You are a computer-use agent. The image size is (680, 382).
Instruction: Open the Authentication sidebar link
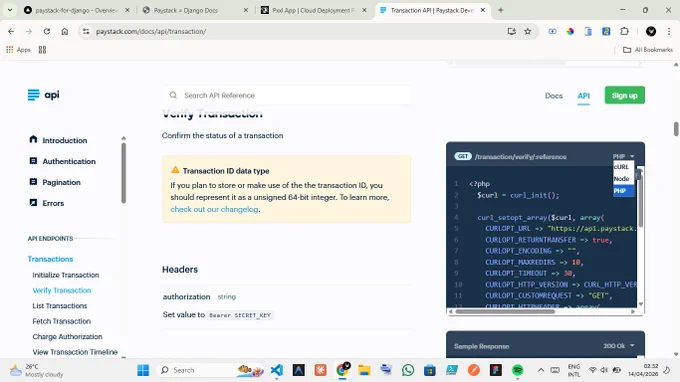point(69,161)
